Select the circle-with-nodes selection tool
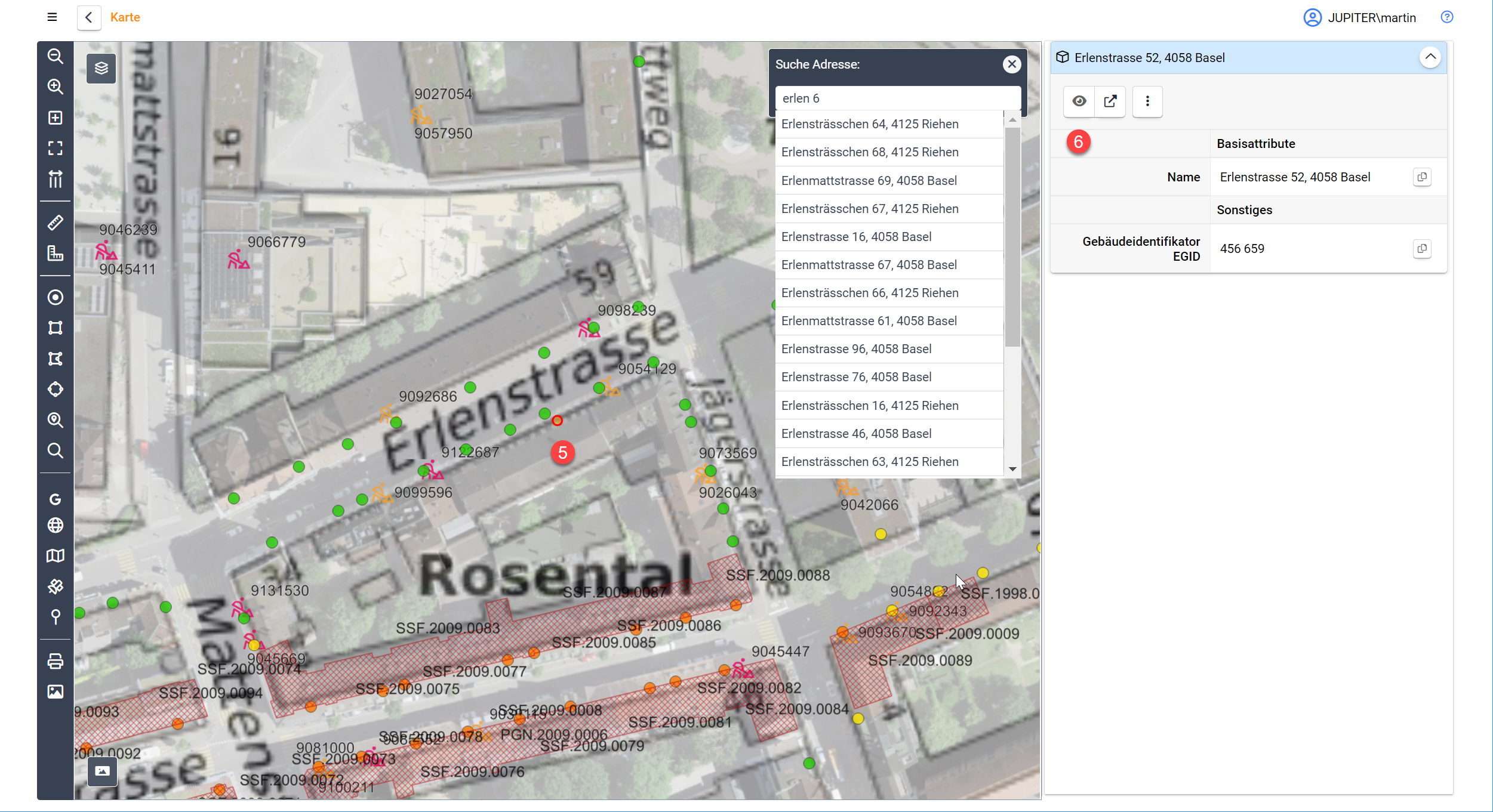The height and width of the screenshot is (812, 1493). tap(56, 389)
